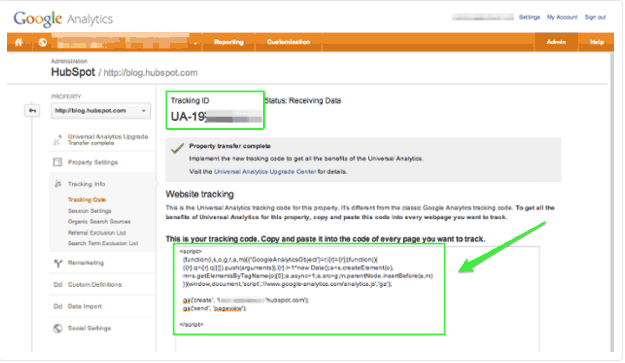Click the Website tracking heading
Viewport: 625px width, 363px height.
tap(200, 194)
